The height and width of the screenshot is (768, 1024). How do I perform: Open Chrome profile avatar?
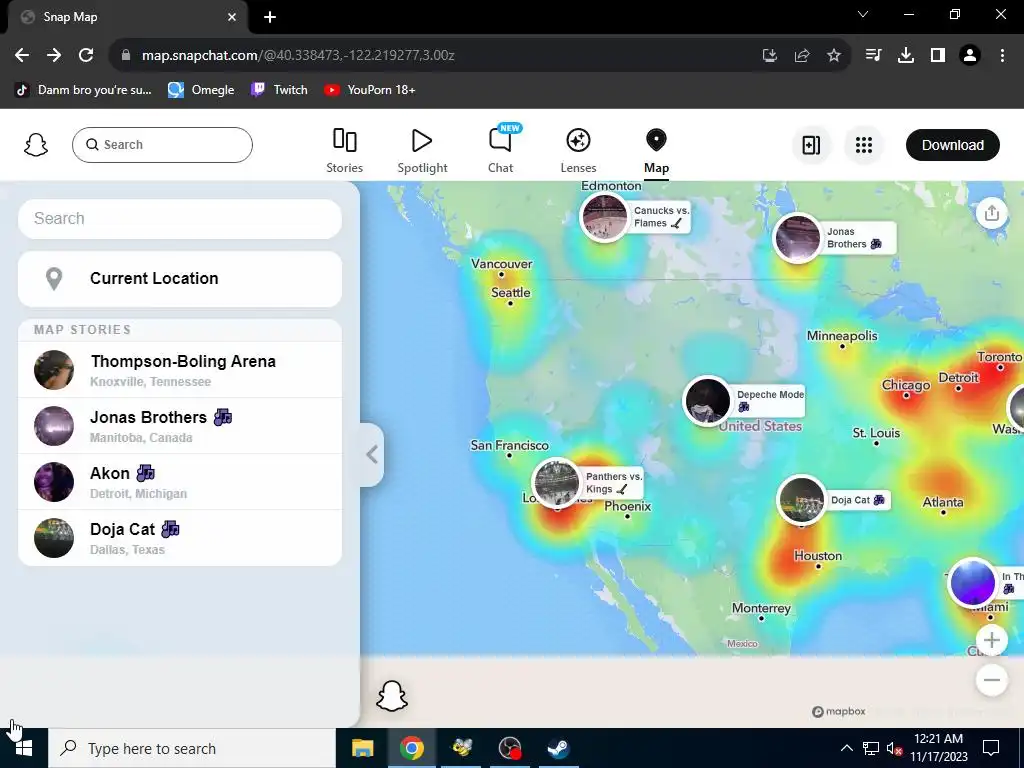tap(970, 56)
